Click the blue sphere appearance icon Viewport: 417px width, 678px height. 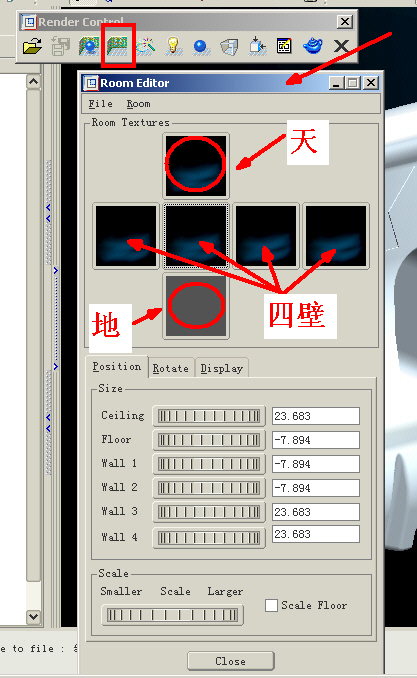click(x=200, y=46)
